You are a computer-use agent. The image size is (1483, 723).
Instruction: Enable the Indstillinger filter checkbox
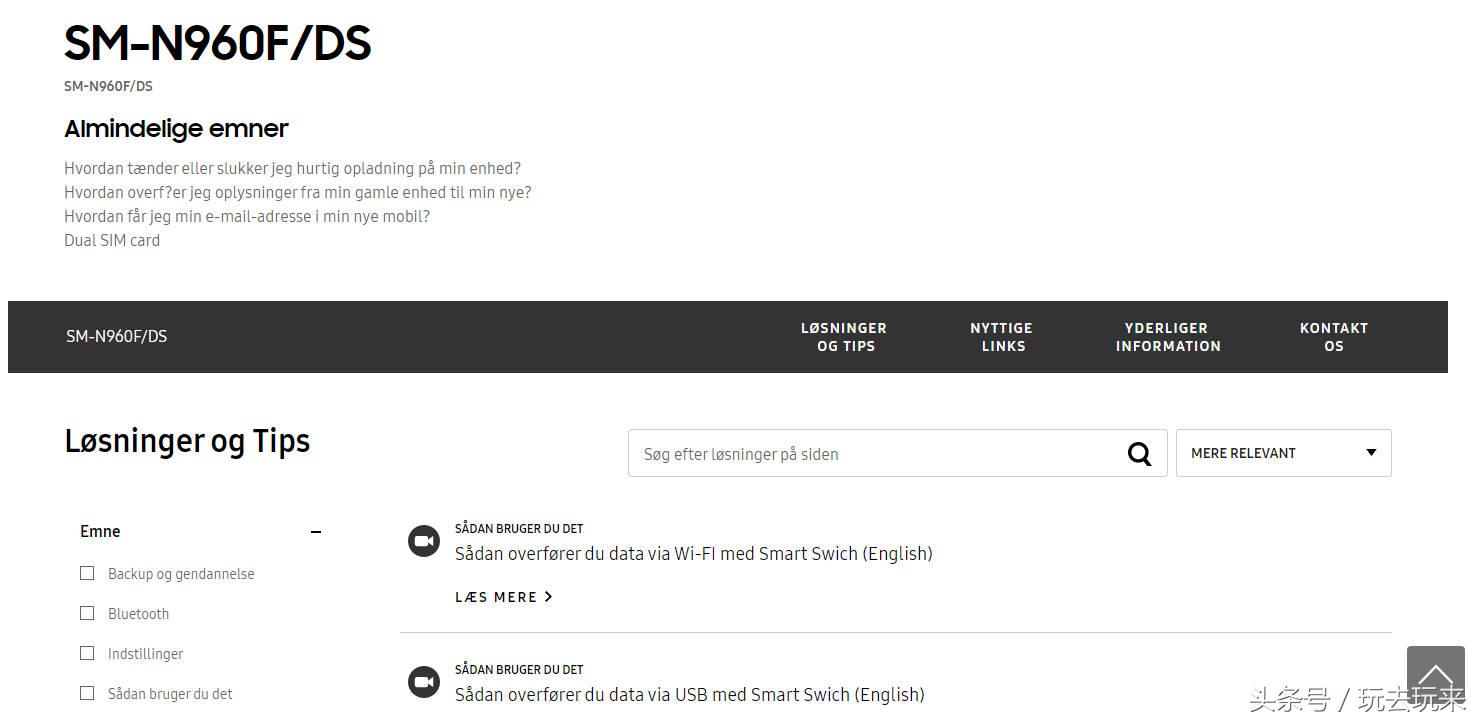coord(87,653)
